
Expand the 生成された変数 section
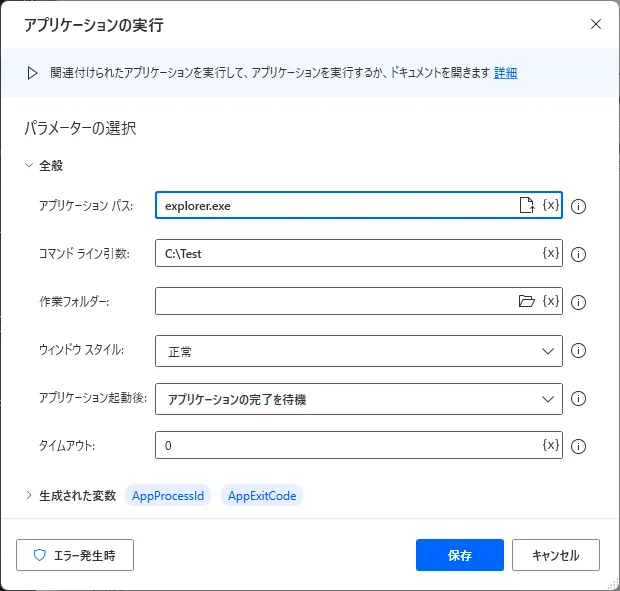(x=29, y=495)
